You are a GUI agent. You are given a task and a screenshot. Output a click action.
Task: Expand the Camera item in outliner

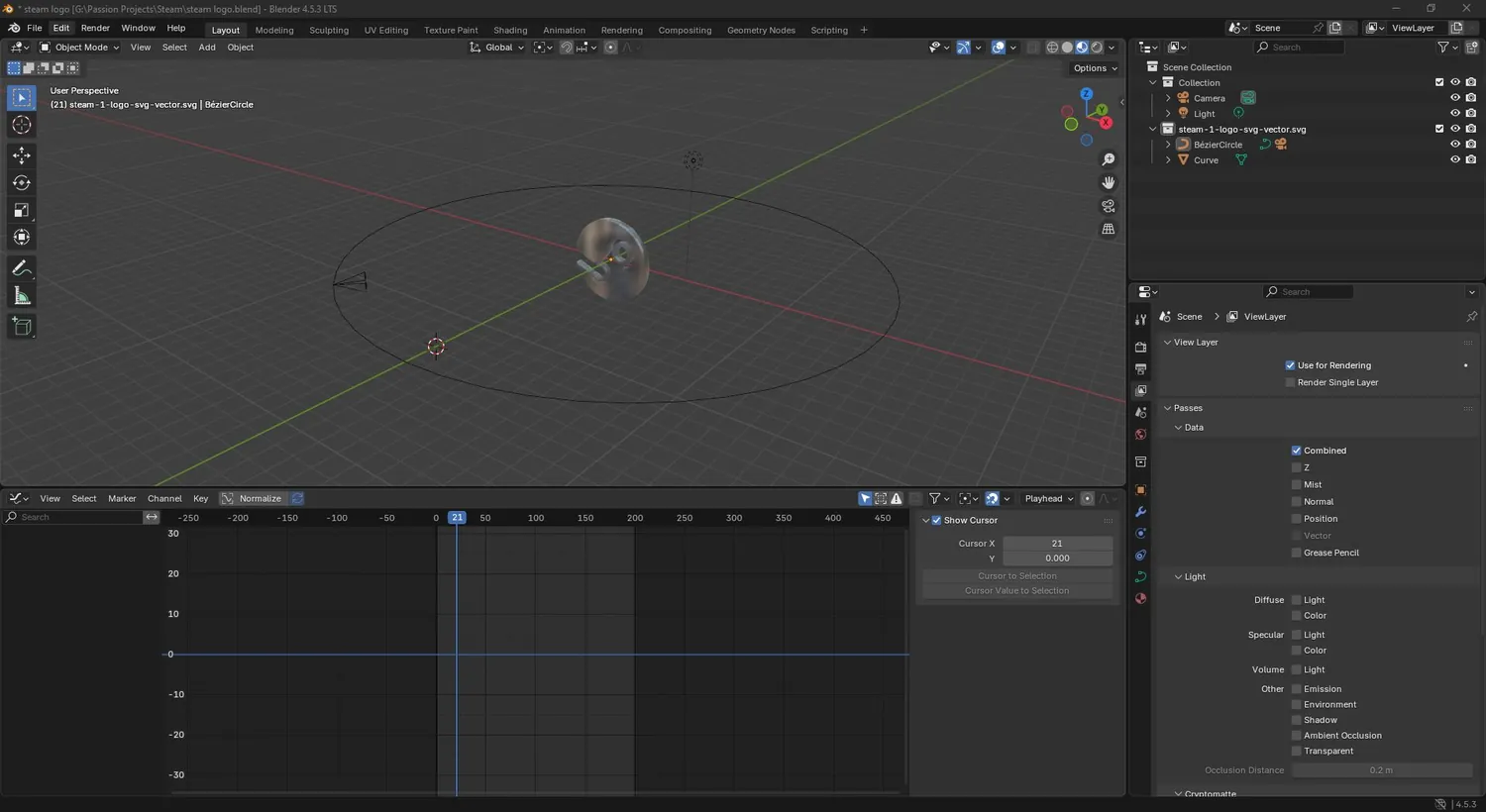click(x=1168, y=98)
